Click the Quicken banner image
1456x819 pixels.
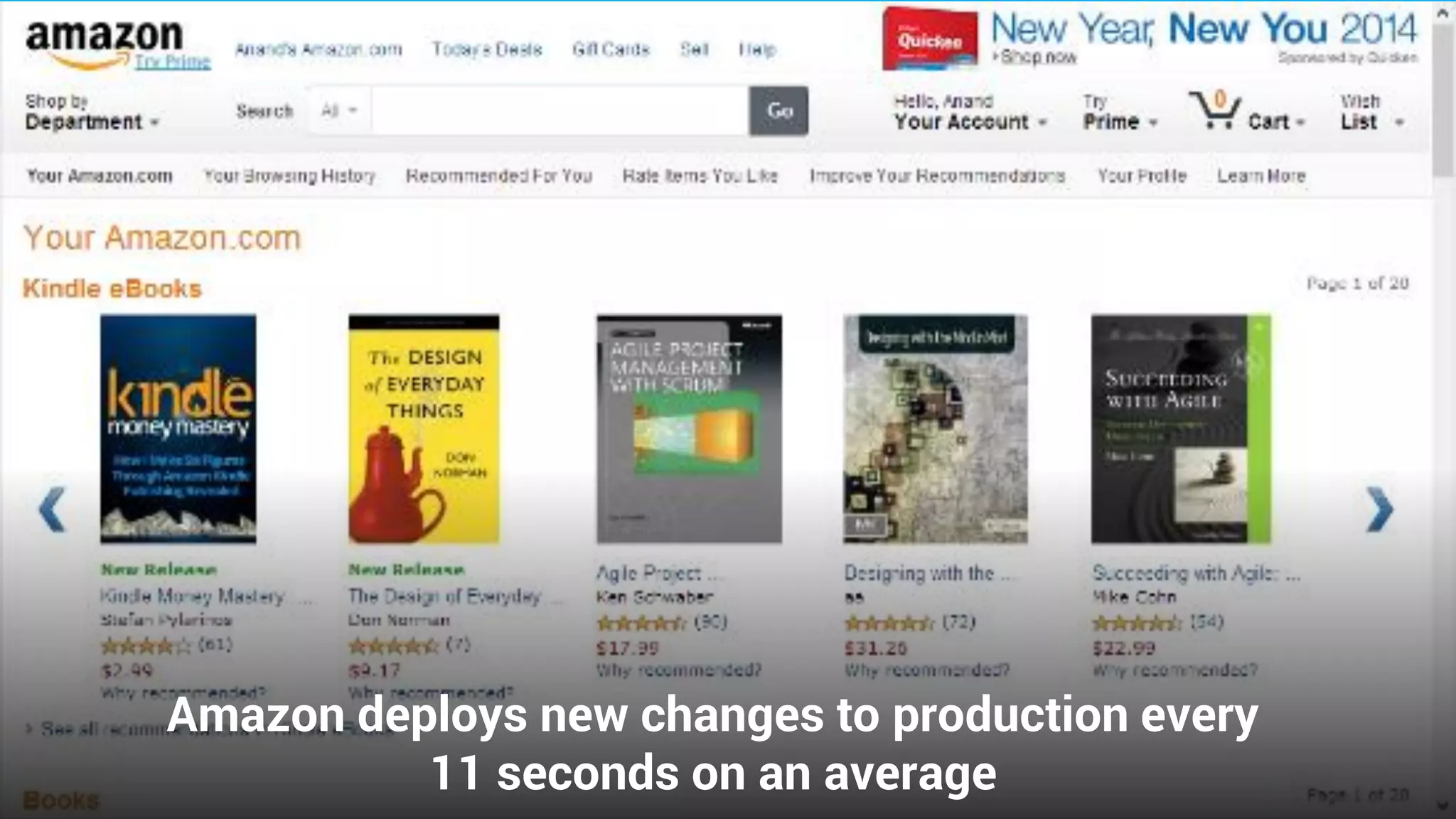[930, 39]
